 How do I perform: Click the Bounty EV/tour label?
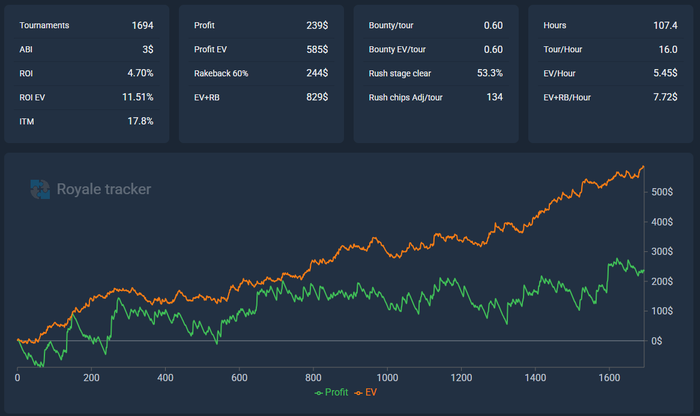[399, 49]
